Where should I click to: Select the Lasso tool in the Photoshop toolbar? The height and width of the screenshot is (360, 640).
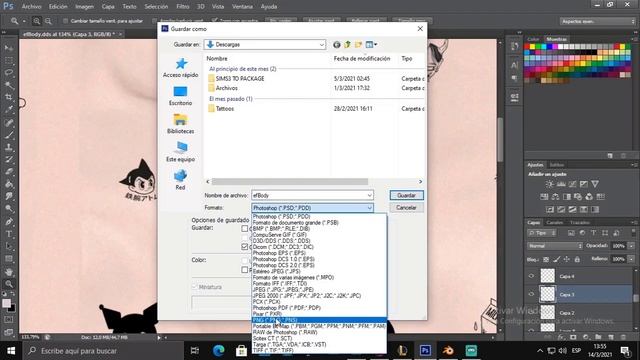click(x=9, y=73)
